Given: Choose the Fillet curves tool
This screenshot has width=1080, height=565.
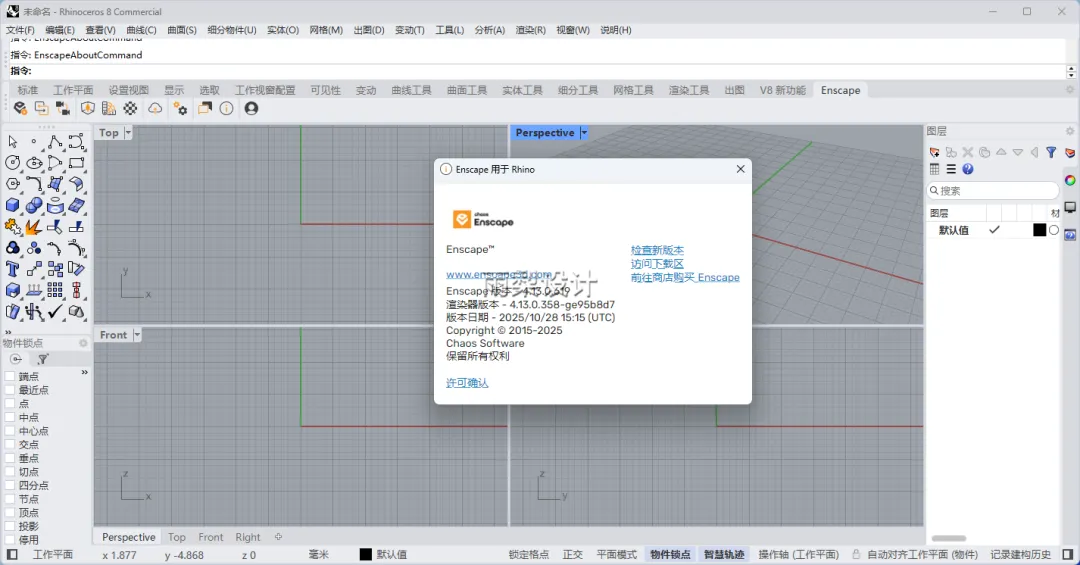Looking at the screenshot, I should point(34,184).
